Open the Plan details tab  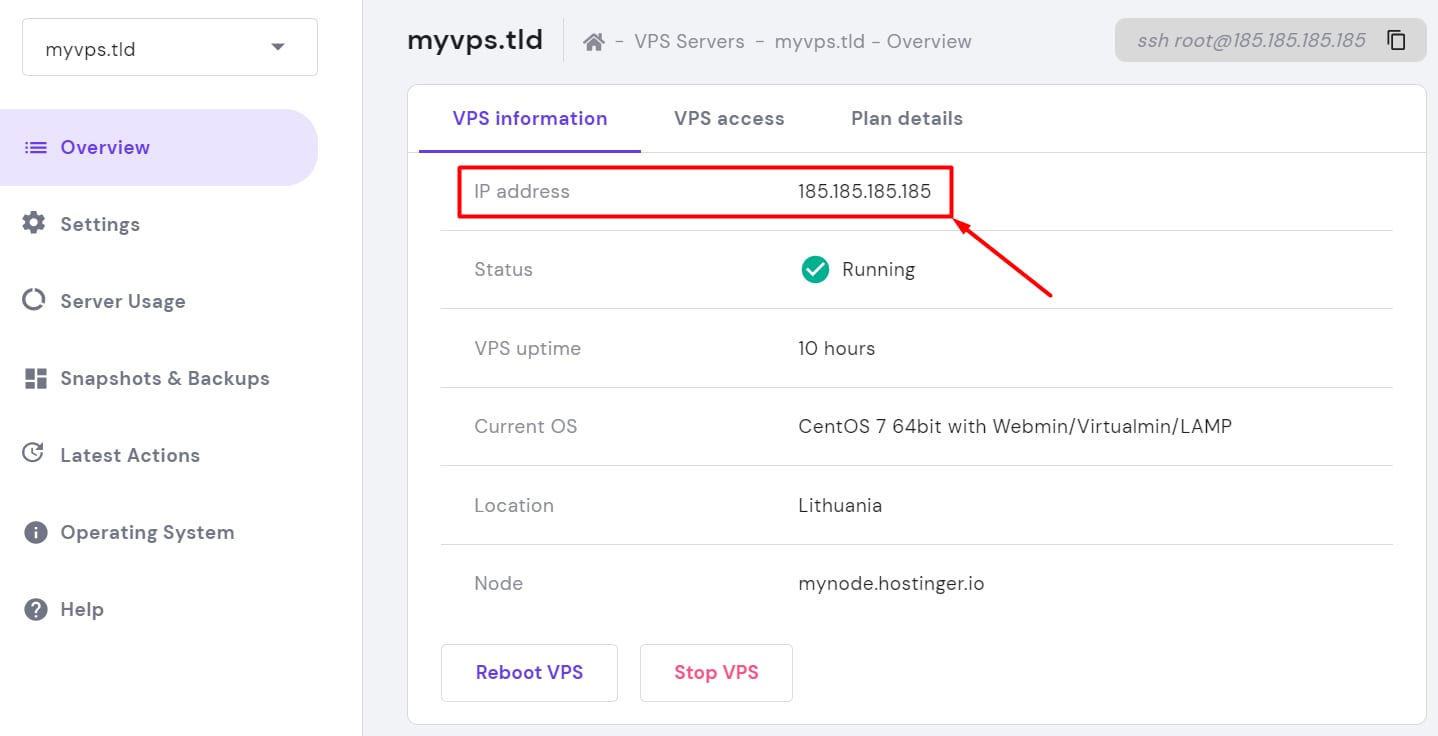pos(906,118)
